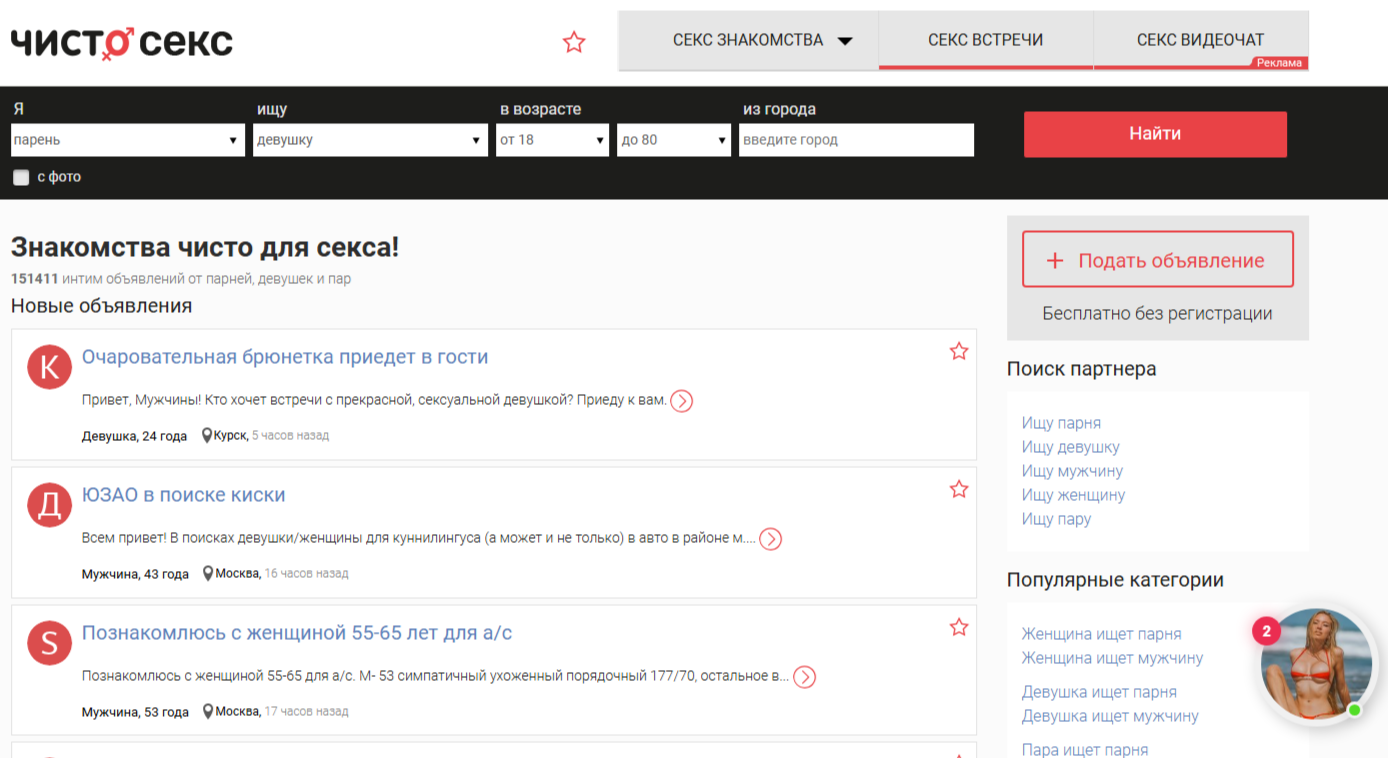Switch to the СЕКС ВСТРЕЧИ tab

985,41
